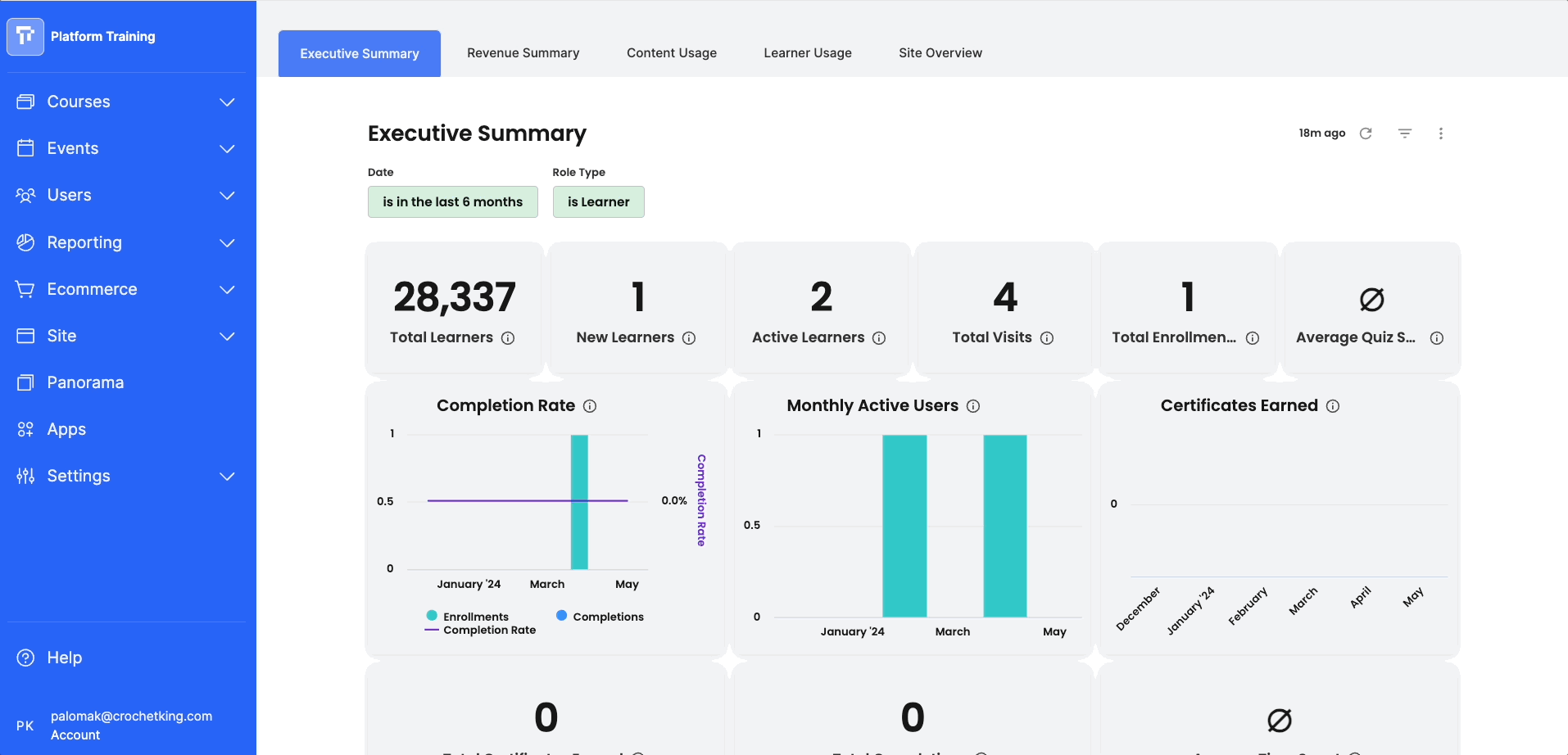Click info icon beside Certificates Earned
This screenshot has width=1568, height=755.
click(1333, 406)
